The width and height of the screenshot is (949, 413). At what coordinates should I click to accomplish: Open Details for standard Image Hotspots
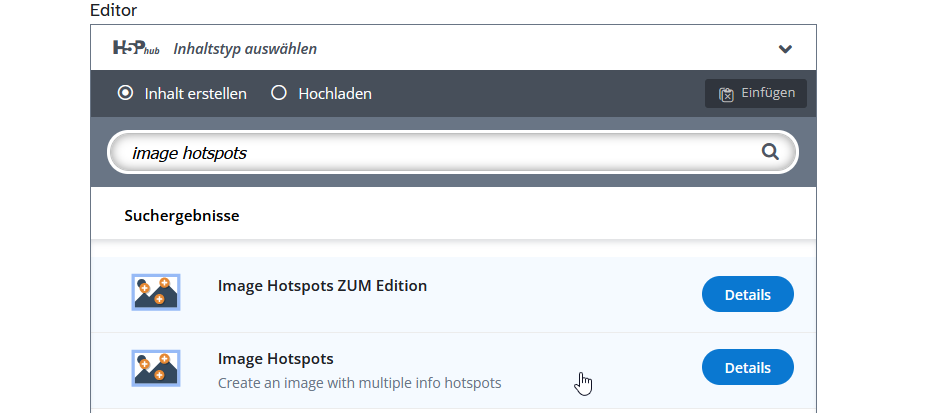click(747, 368)
